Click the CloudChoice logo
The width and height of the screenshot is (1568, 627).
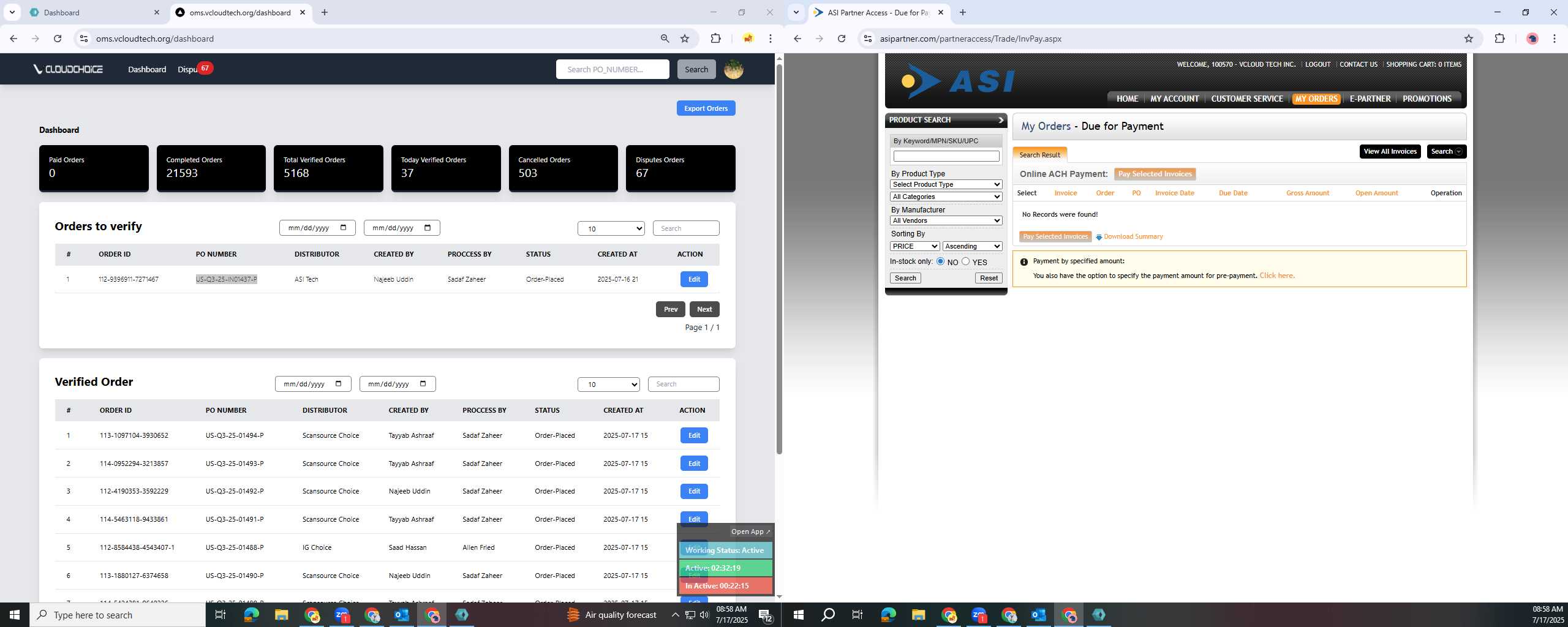68,69
